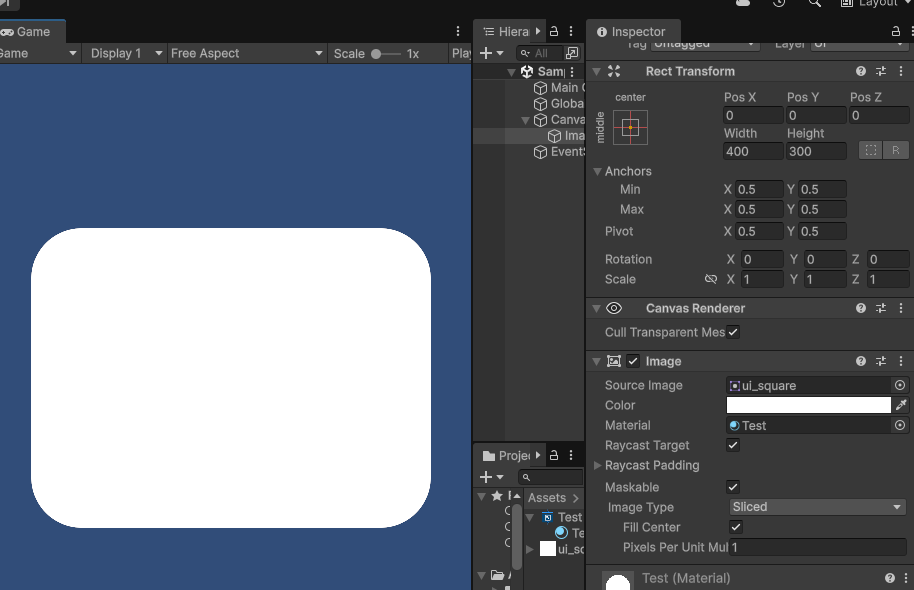The height and width of the screenshot is (590, 914).
Task: Click the Pixels Per Unit Multiplier field
Action: click(817, 547)
